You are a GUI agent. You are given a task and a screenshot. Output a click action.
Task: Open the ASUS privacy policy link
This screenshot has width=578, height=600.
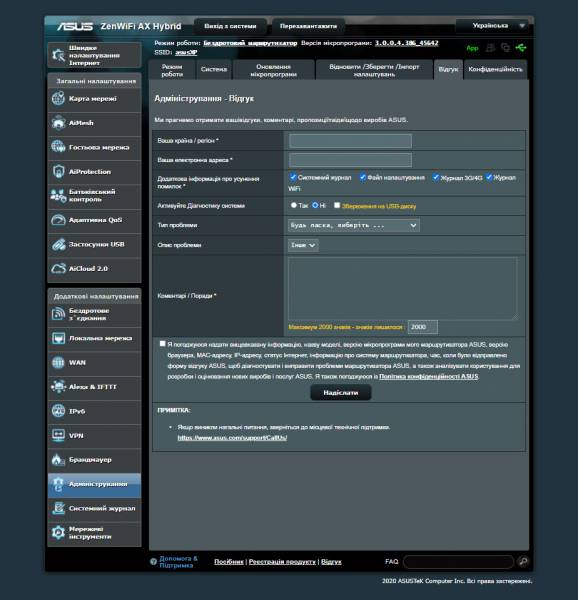428,377
